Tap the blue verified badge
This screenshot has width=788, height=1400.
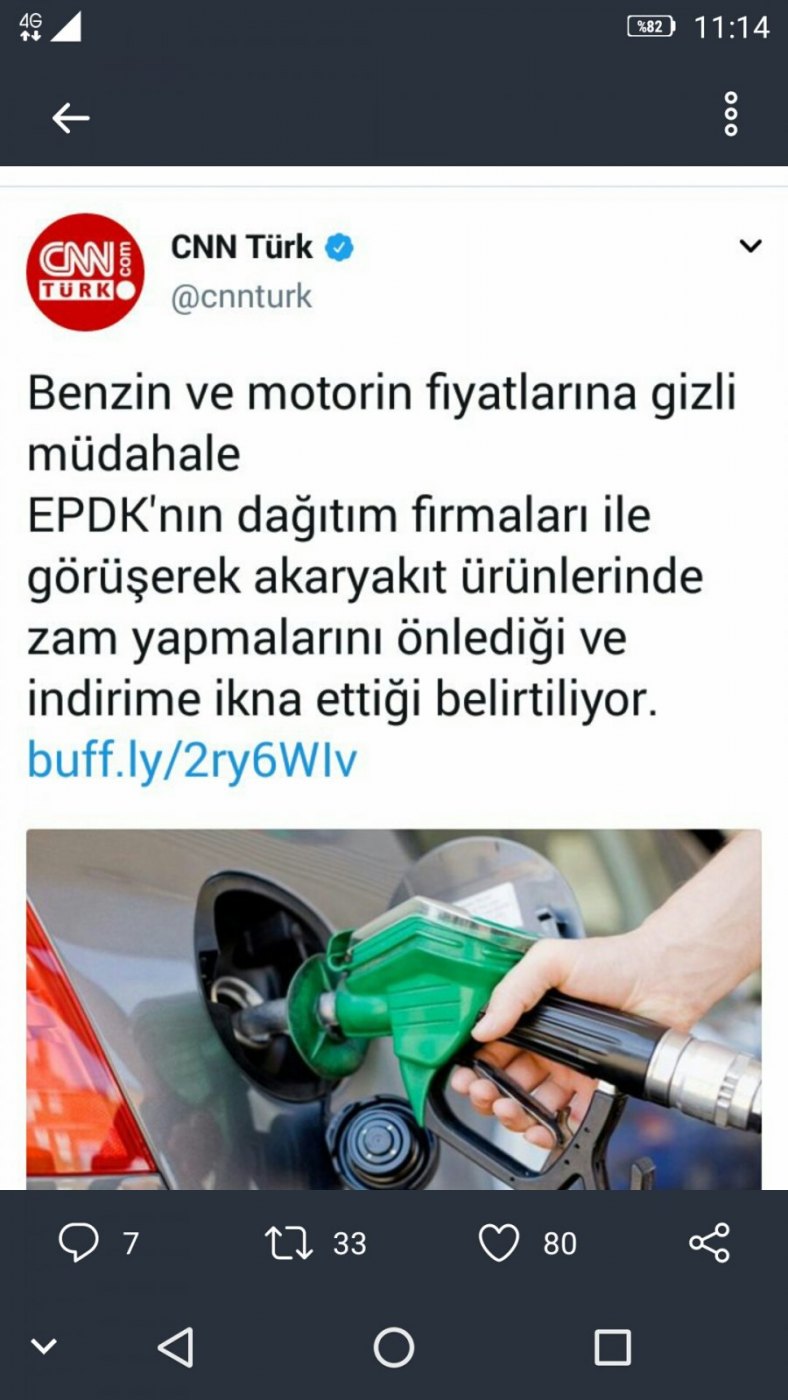point(340,247)
